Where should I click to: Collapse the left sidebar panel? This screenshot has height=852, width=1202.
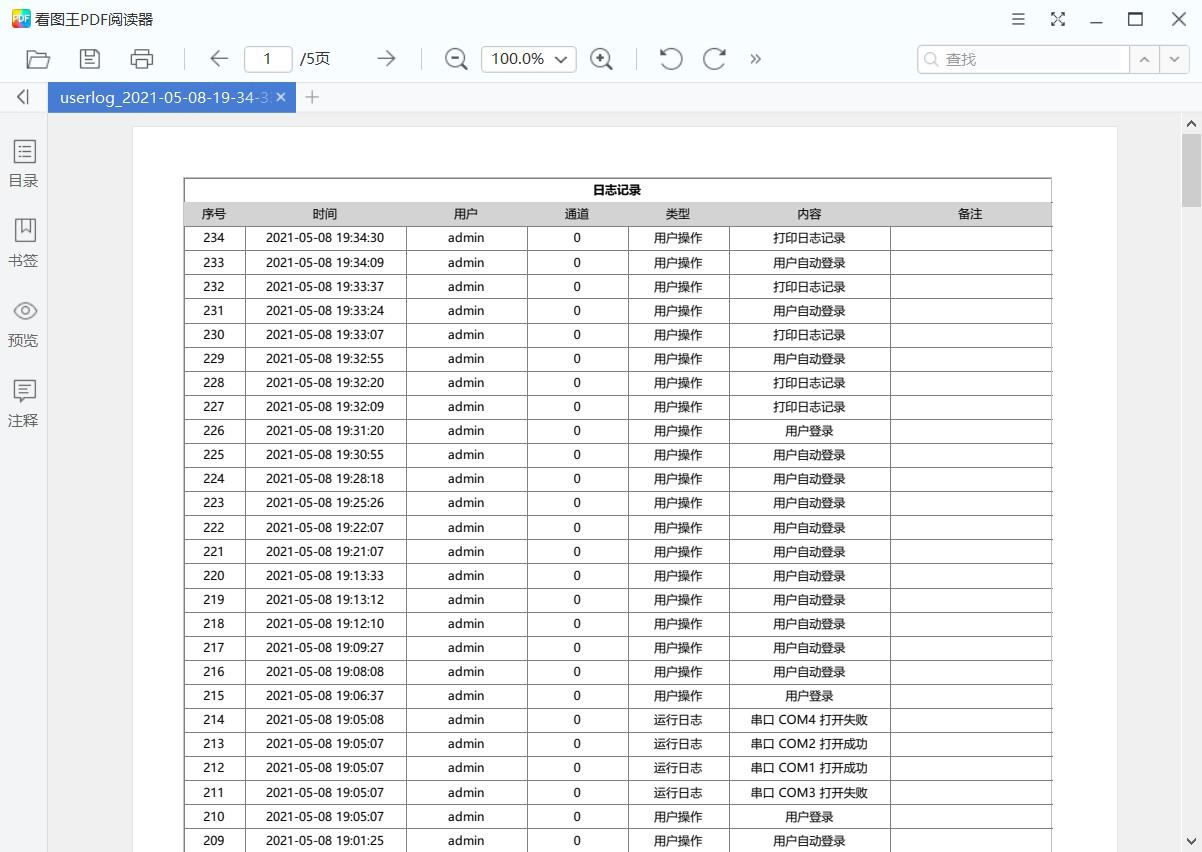click(x=23, y=97)
